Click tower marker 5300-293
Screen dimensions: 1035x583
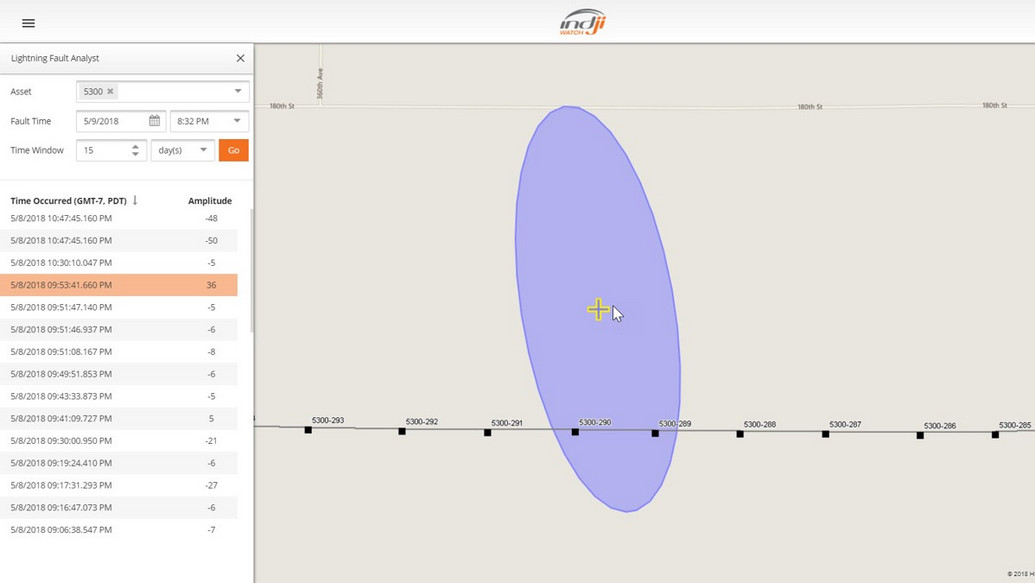308,430
